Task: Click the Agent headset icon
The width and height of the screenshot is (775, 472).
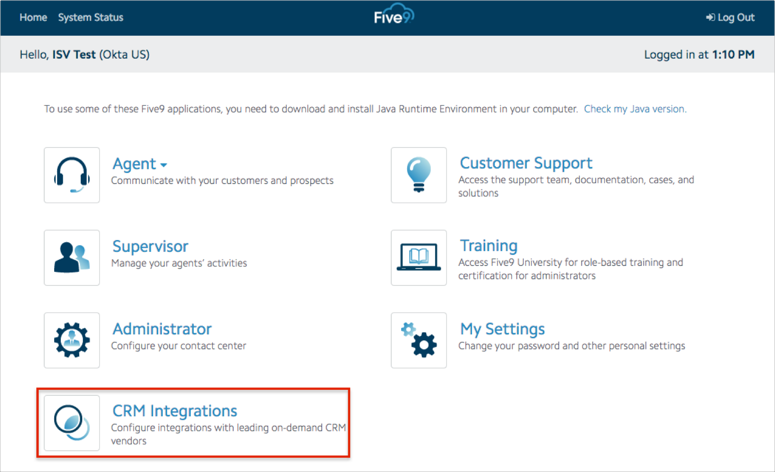Action: (x=72, y=175)
